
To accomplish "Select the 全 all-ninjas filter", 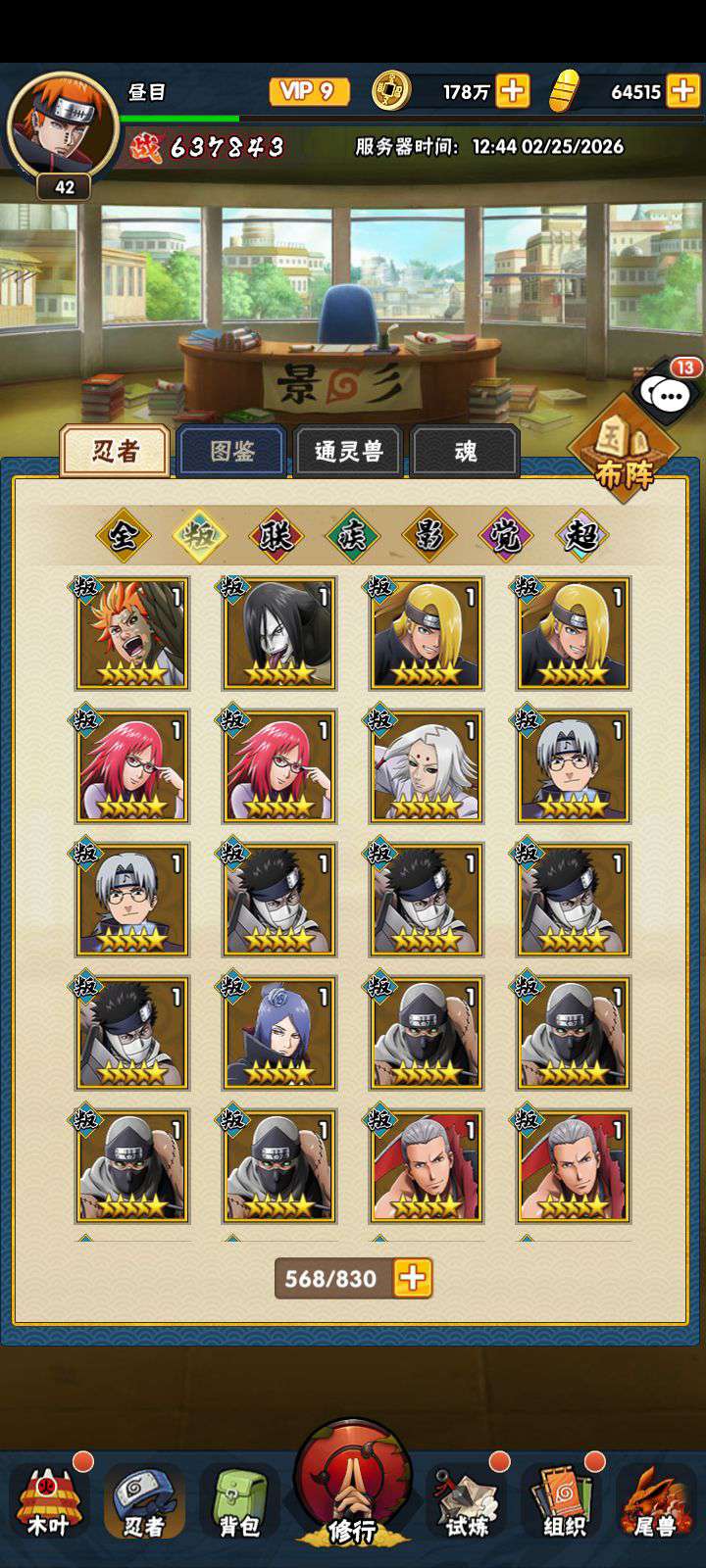I will click(124, 535).
